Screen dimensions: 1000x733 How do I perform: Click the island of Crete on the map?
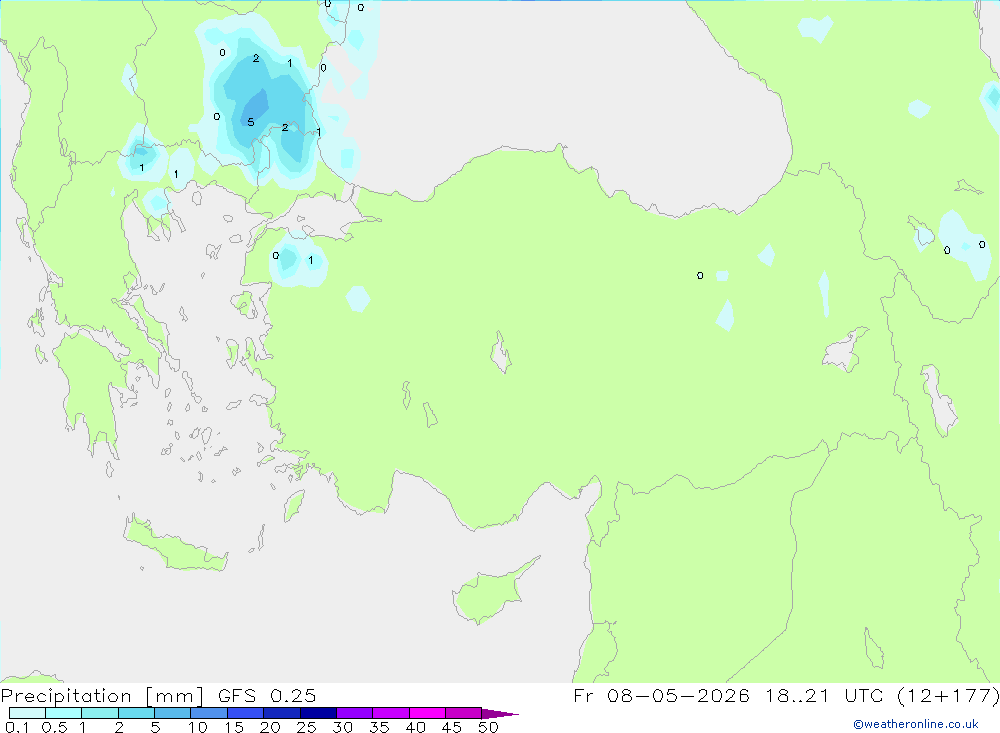click(175, 544)
